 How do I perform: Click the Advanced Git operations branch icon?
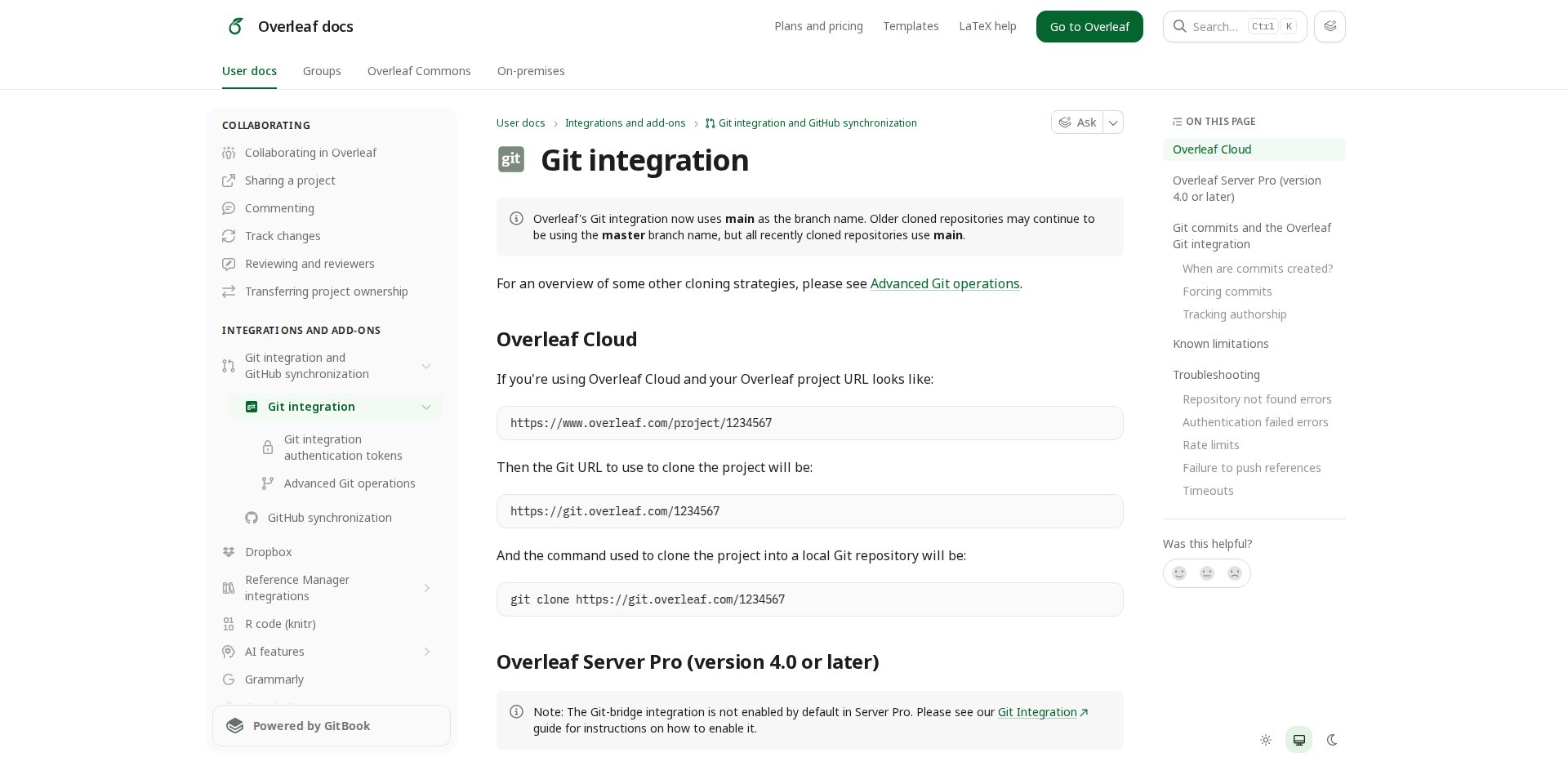(x=268, y=483)
